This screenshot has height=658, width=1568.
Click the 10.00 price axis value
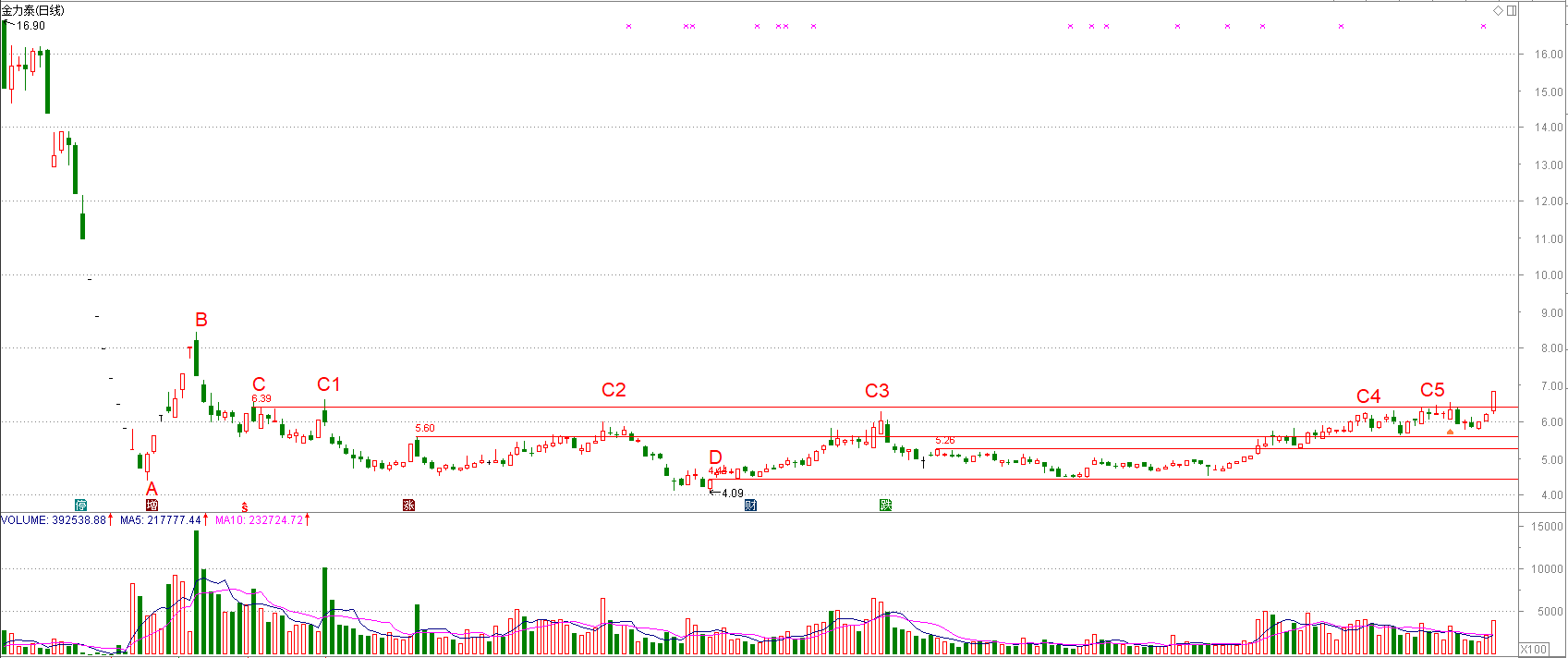[1549, 275]
